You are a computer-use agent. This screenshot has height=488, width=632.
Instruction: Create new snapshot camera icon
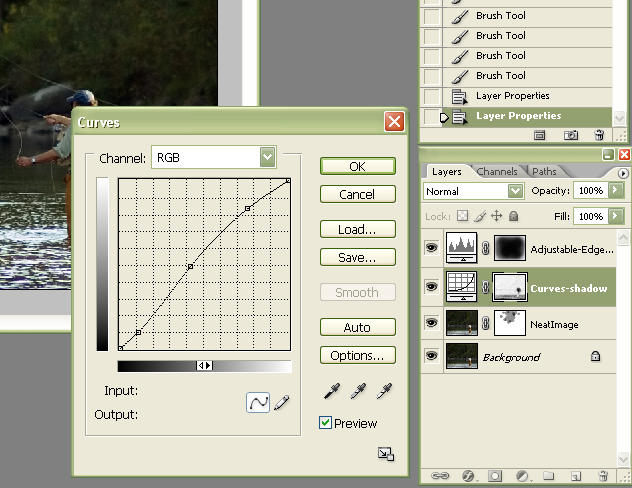(571, 135)
